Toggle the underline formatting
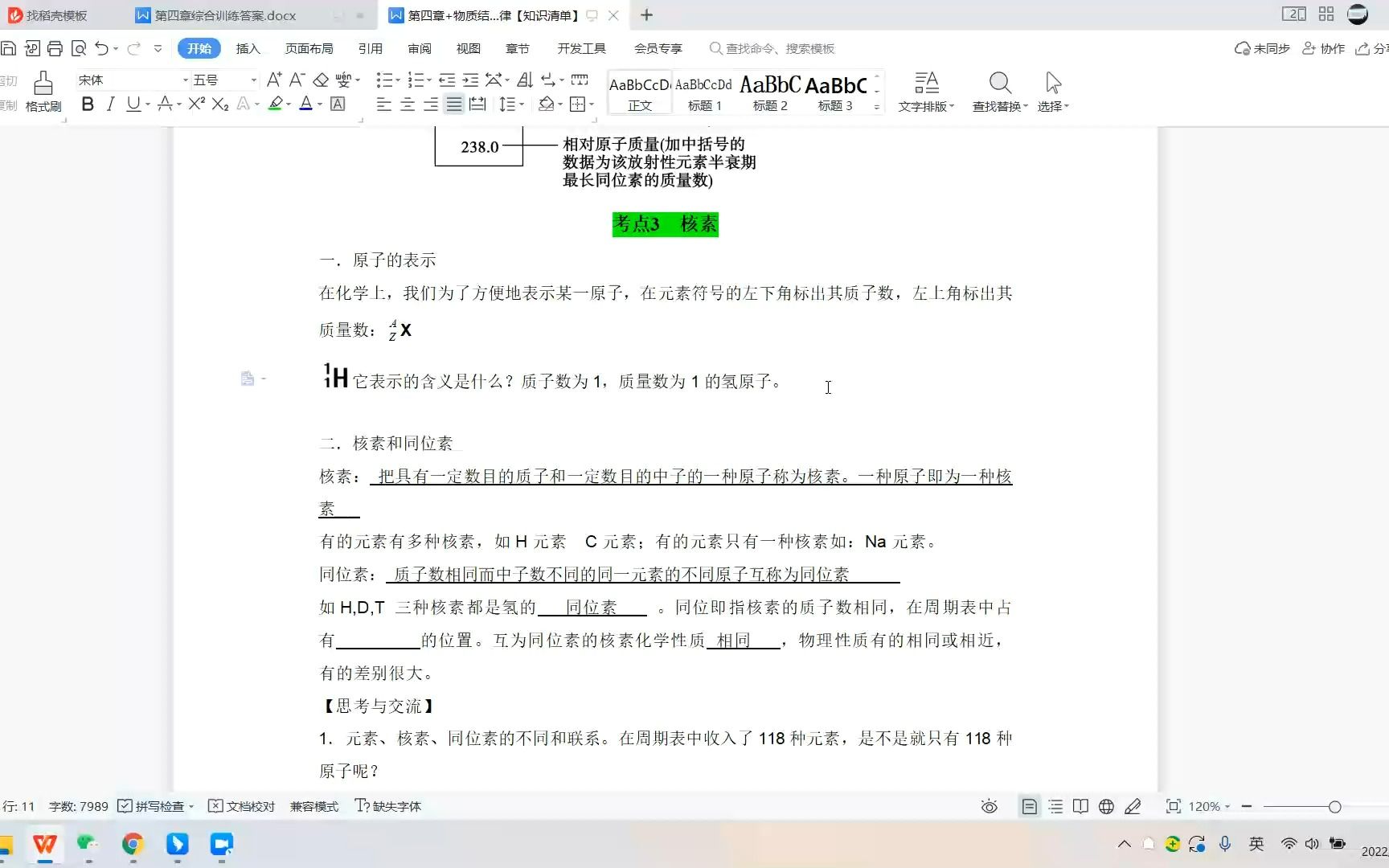The height and width of the screenshot is (868, 1389). (131, 104)
